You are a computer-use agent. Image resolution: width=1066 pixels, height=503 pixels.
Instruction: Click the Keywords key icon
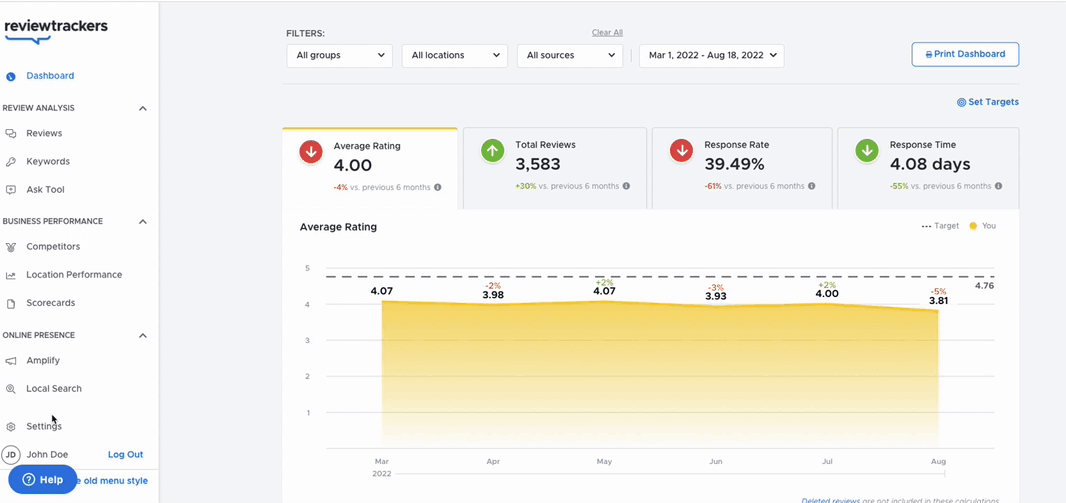[x=11, y=162]
